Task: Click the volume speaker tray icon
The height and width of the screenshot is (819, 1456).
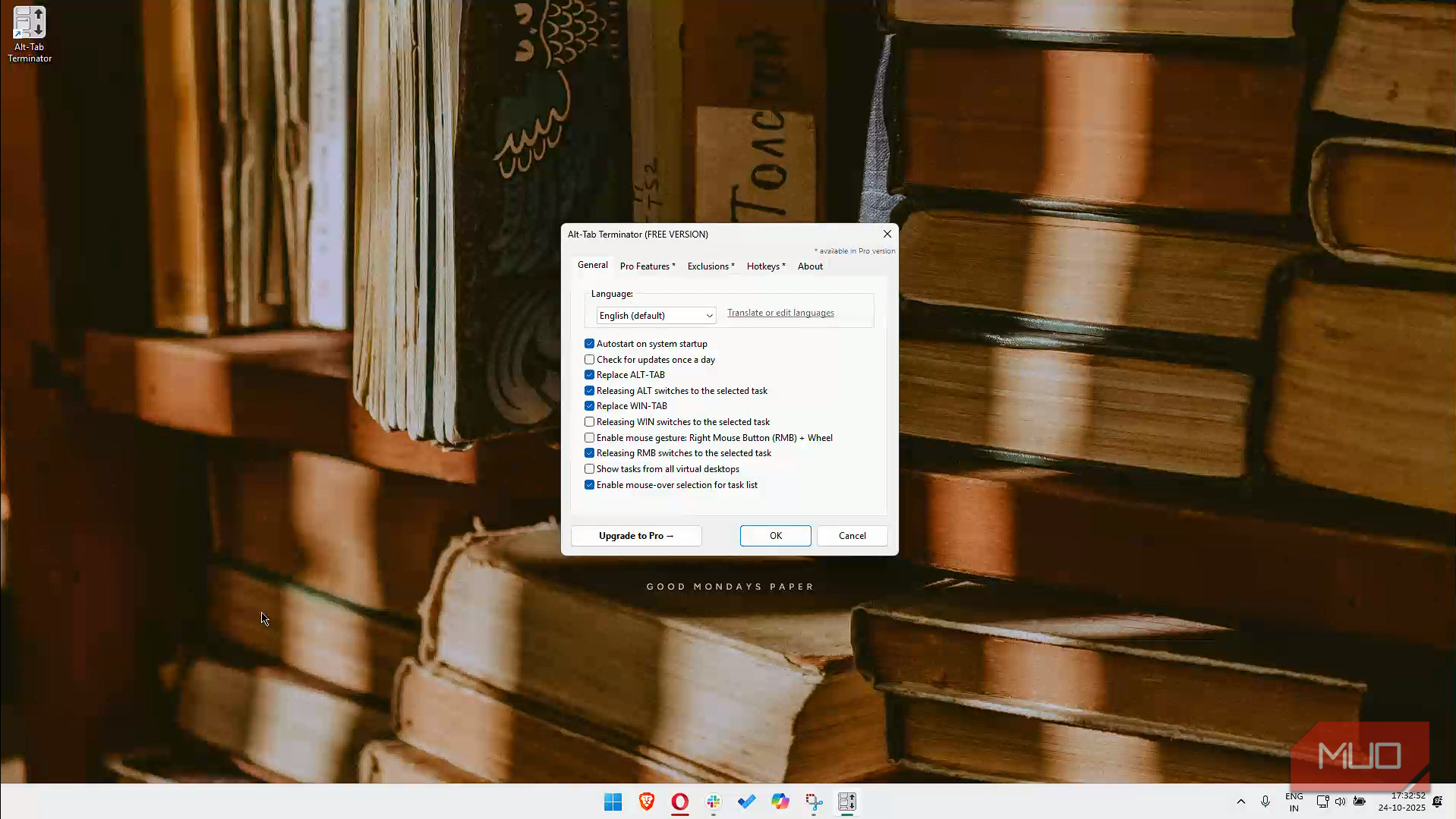Action: point(1341,802)
